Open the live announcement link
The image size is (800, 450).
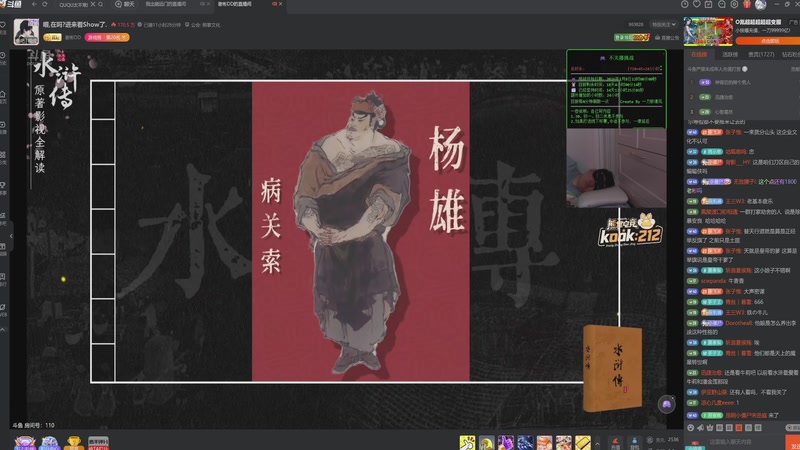click(667, 37)
